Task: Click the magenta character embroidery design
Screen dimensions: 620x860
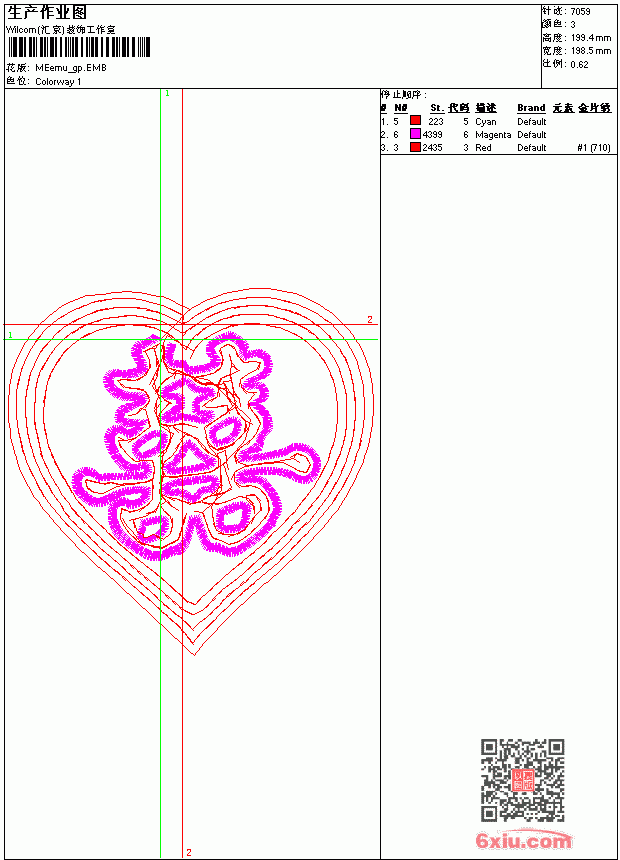Action: (196, 445)
